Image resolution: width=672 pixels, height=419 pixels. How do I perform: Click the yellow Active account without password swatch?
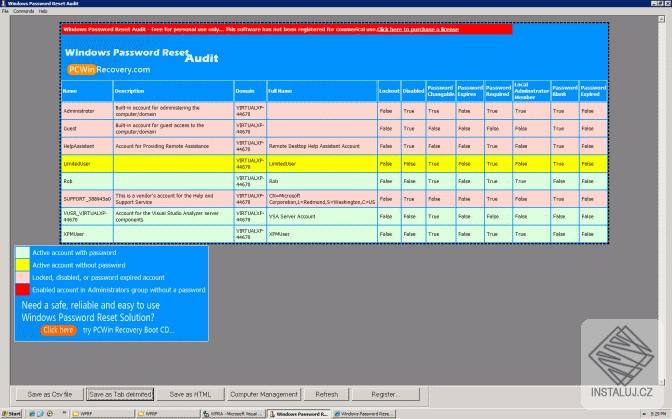click(x=23, y=265)
